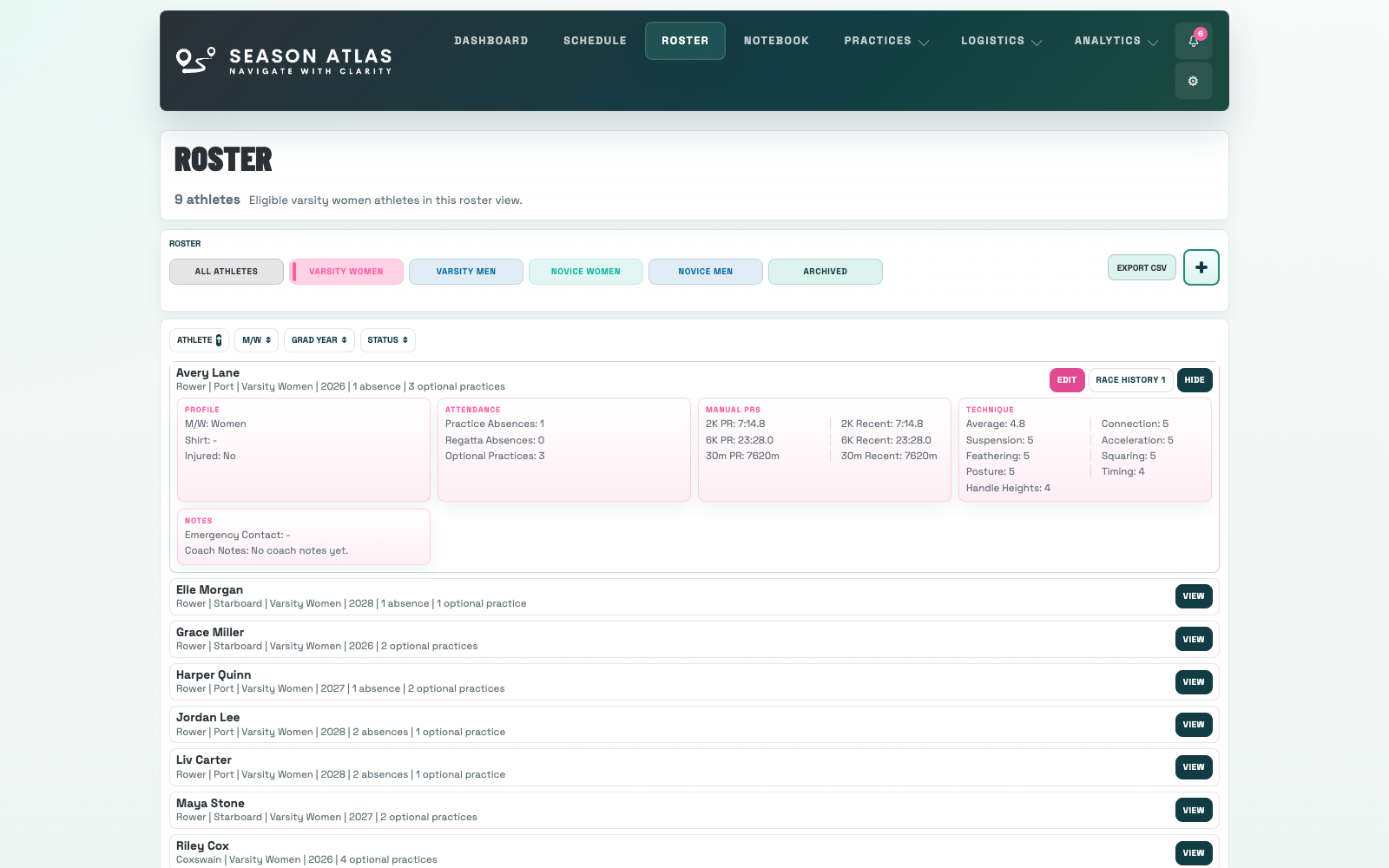1389x868 pixels.
Task: Click the Elle Morgan athlete name
Action: 209,590
